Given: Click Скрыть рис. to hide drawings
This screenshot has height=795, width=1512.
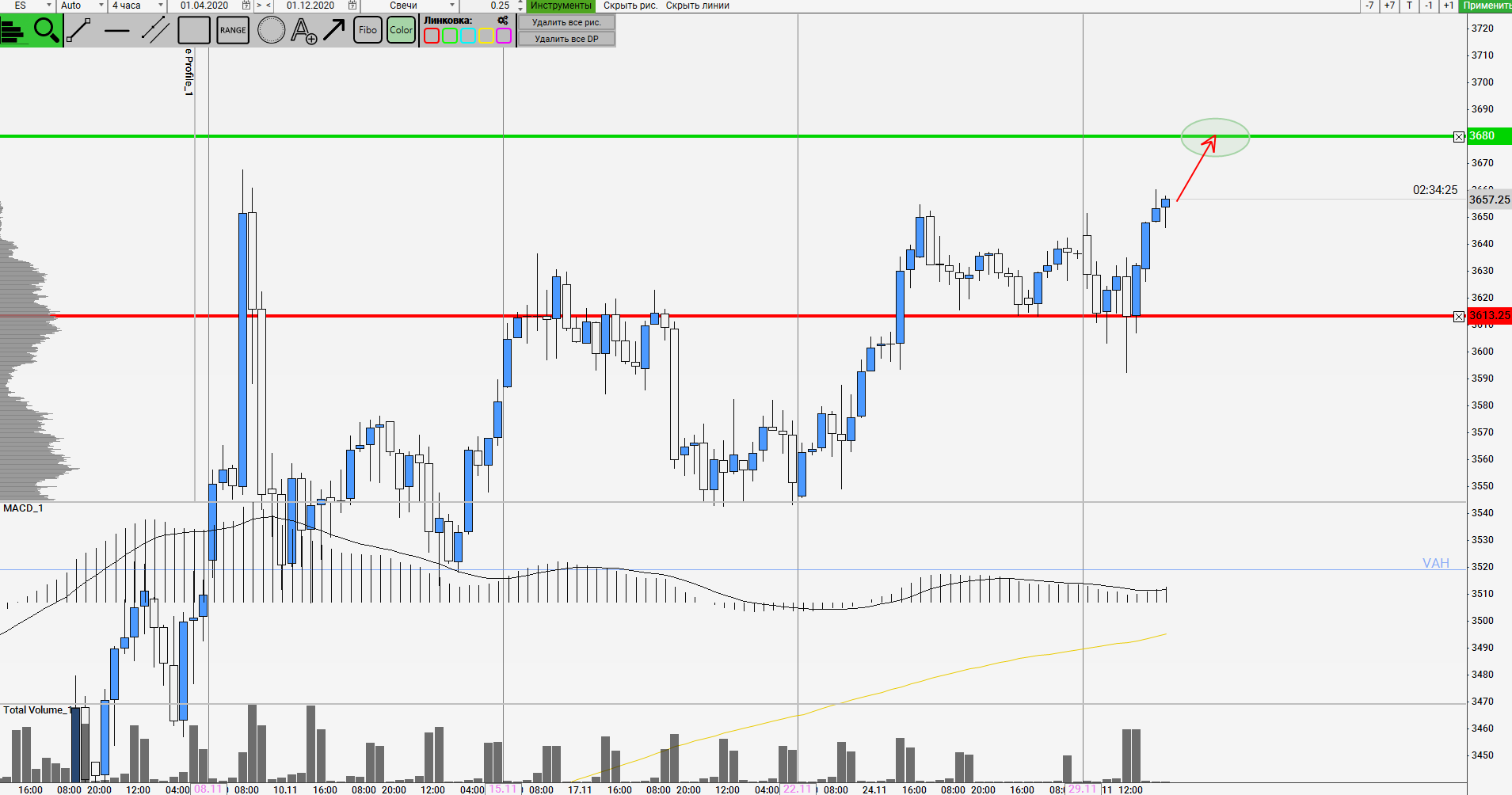Looking at the screenshot, I should 630,6.
